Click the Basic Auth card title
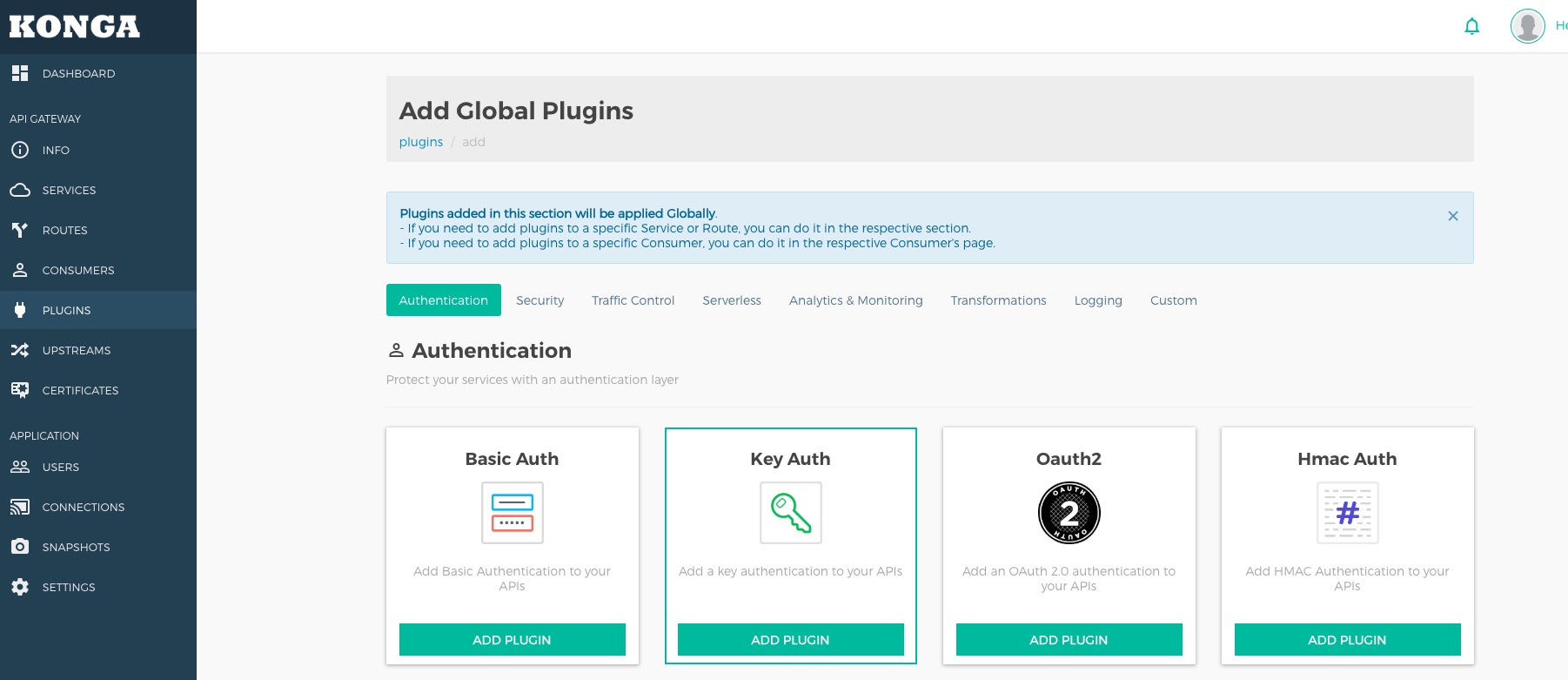Image resolution: width=1568 pixels, height=680 pixels. tap(513, 459)
